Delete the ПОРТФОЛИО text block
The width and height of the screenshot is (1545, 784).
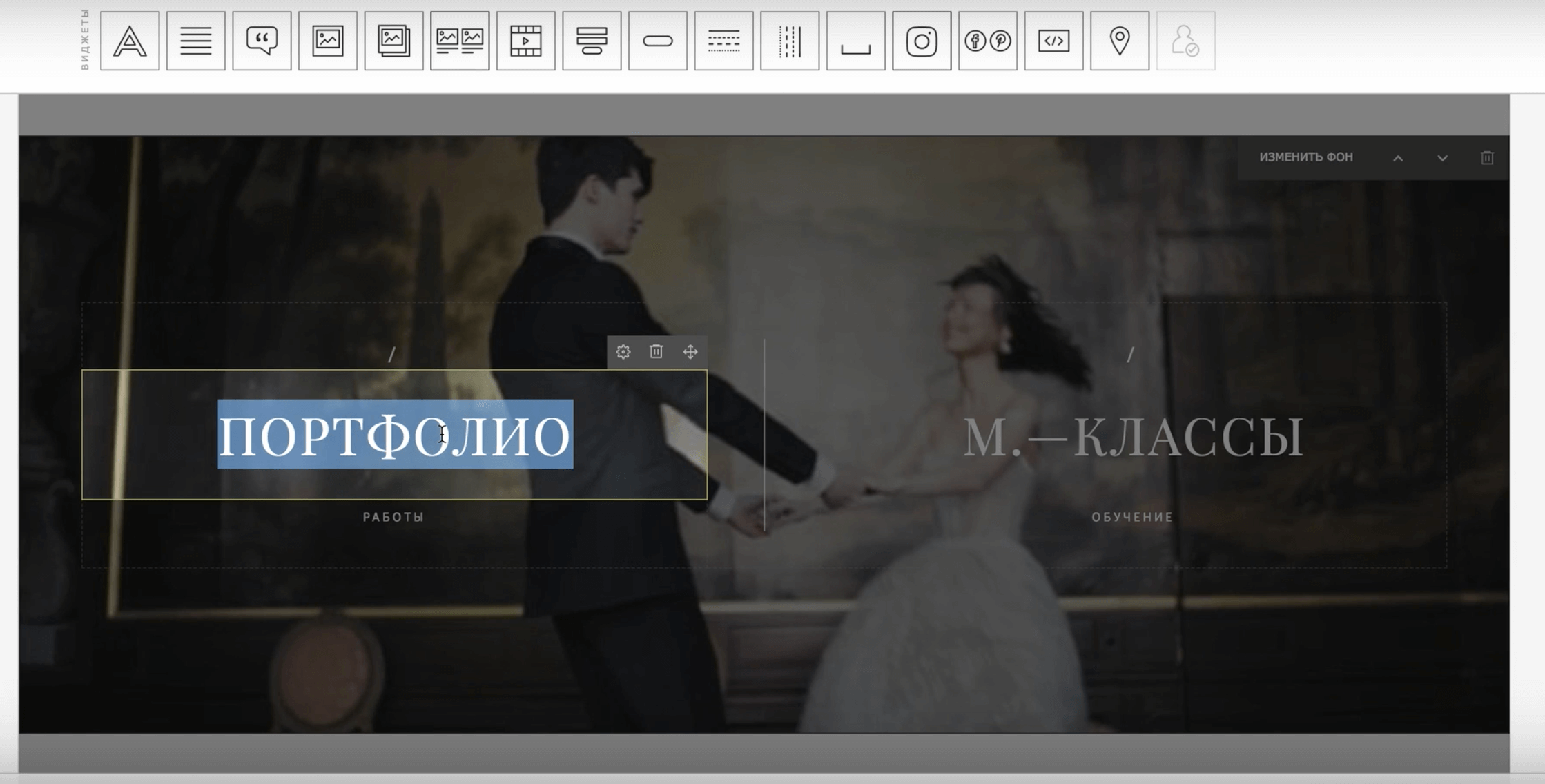coord(657,352)
